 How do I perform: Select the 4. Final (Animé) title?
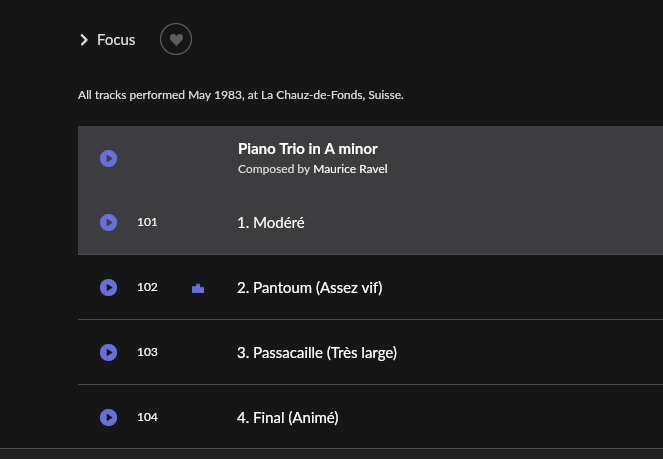click(288, 418)
